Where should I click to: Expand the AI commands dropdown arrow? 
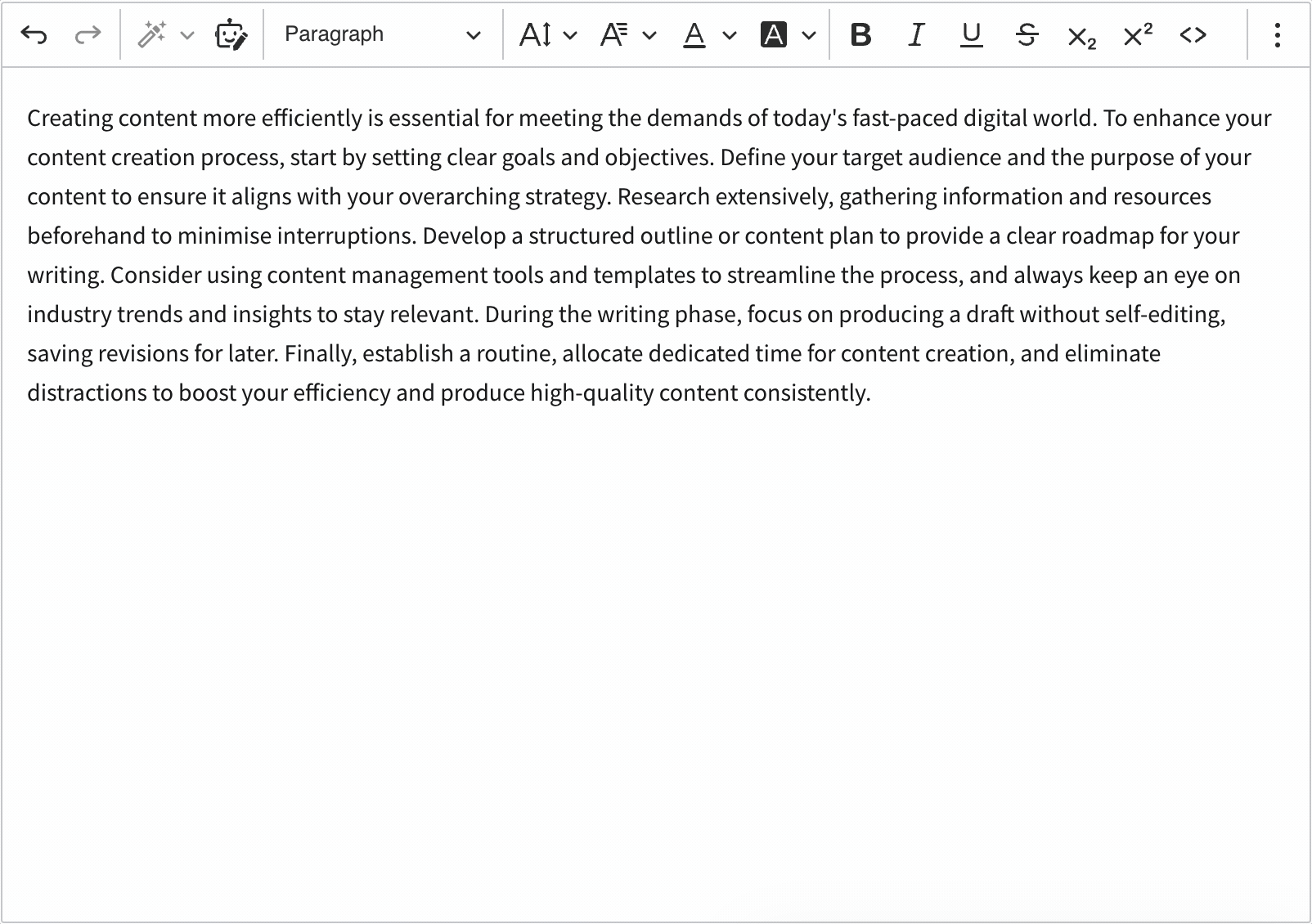[x=187, y=35]
